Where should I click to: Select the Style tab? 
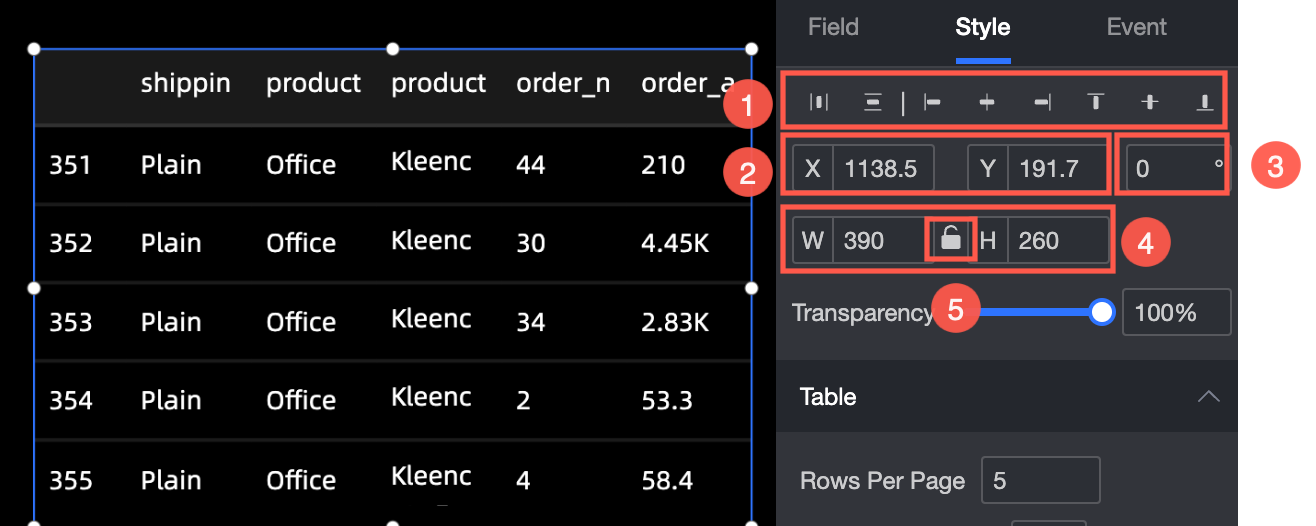coord(982,27)
